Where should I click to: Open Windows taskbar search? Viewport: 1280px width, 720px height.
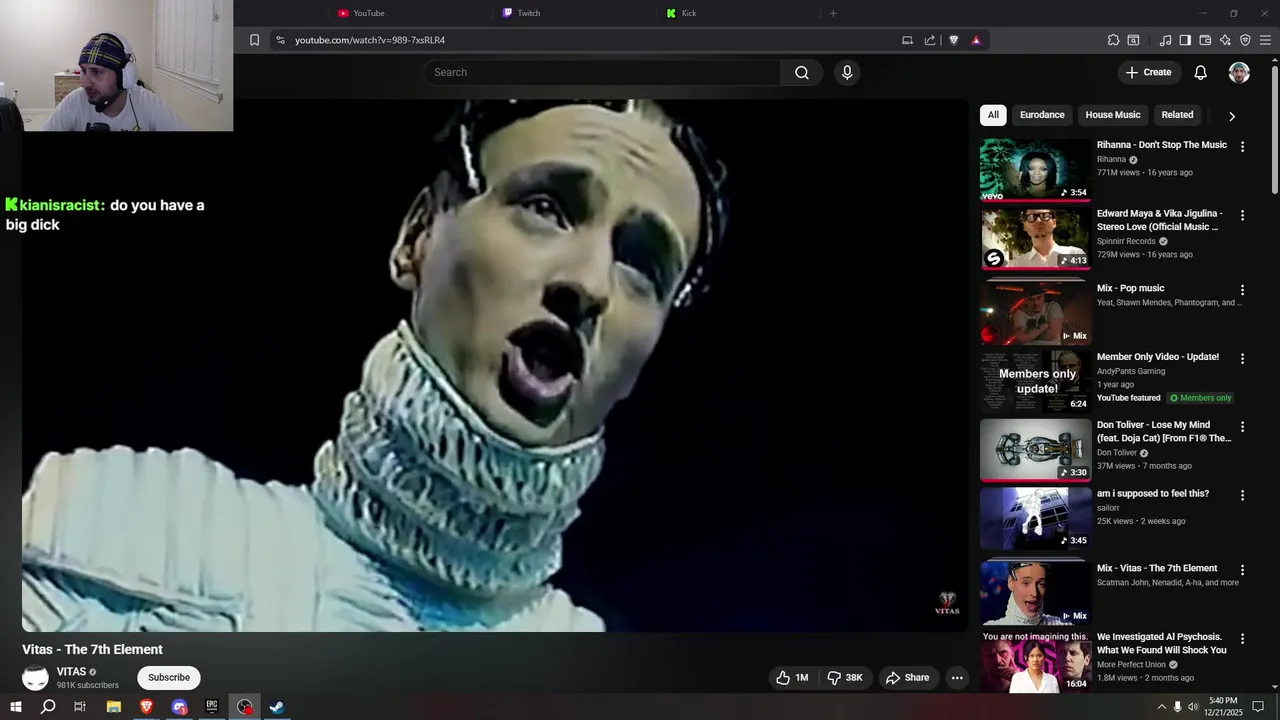point(48,707)
